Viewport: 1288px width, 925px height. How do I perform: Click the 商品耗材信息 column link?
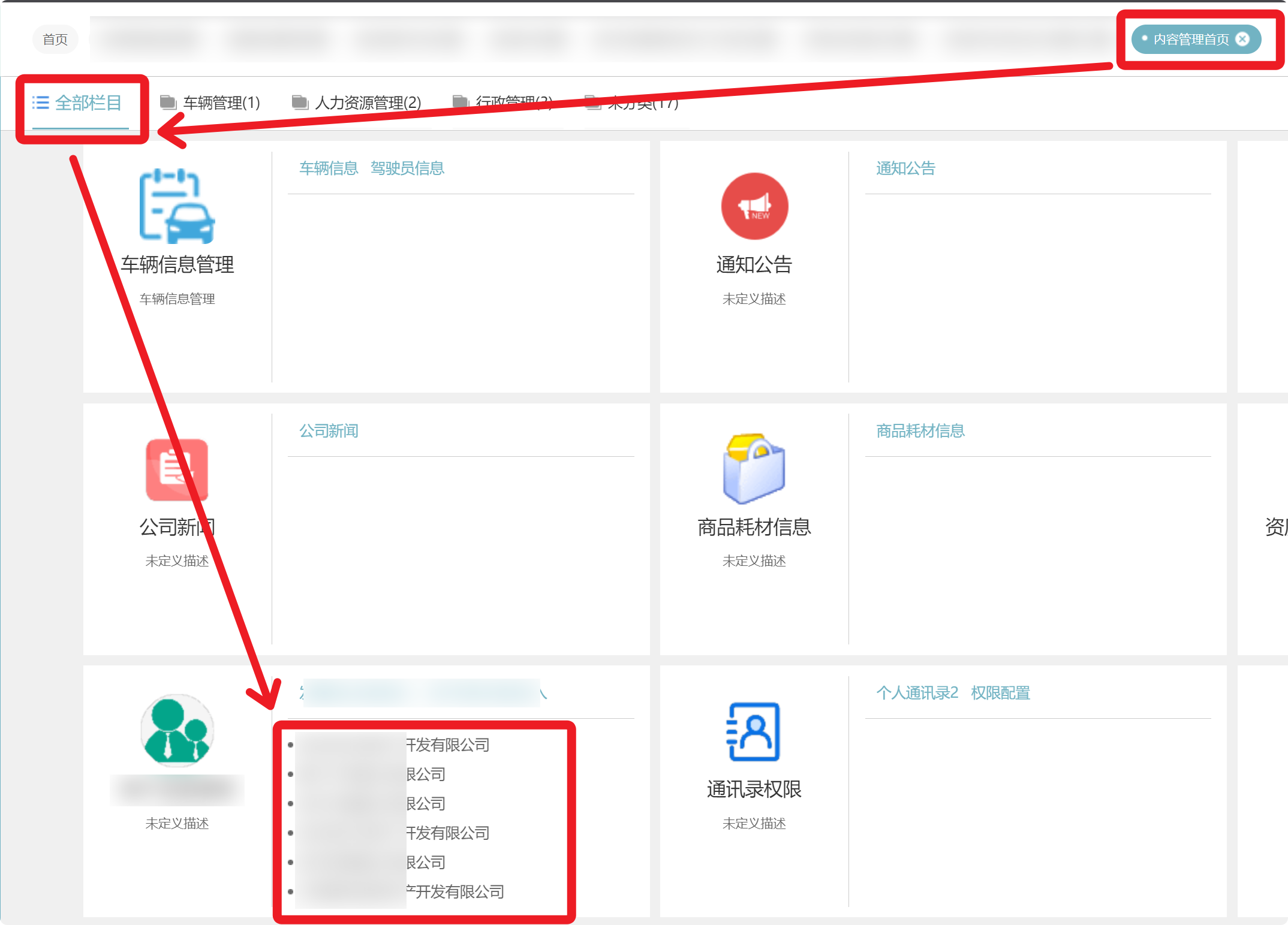click(x=920, y=431)
